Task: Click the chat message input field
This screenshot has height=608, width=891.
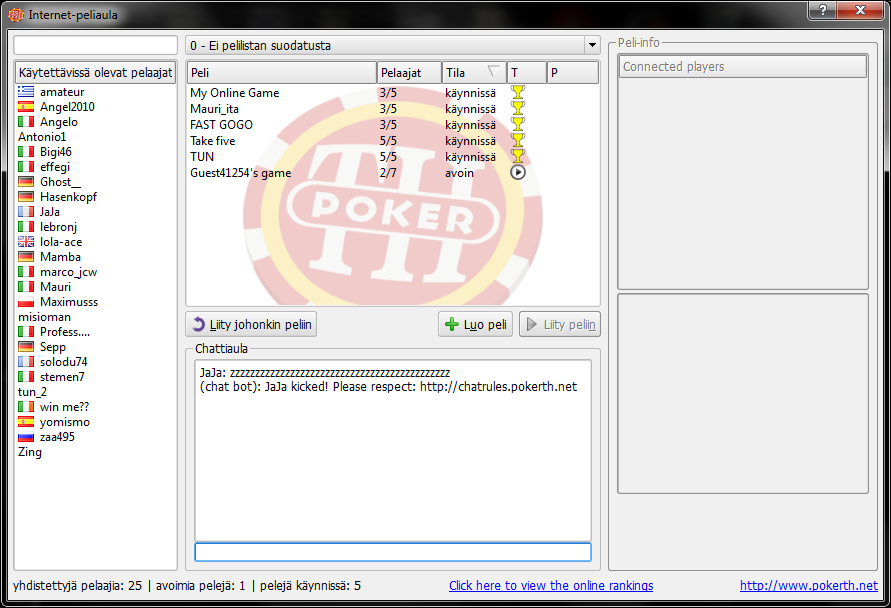Action: (392, 552)
